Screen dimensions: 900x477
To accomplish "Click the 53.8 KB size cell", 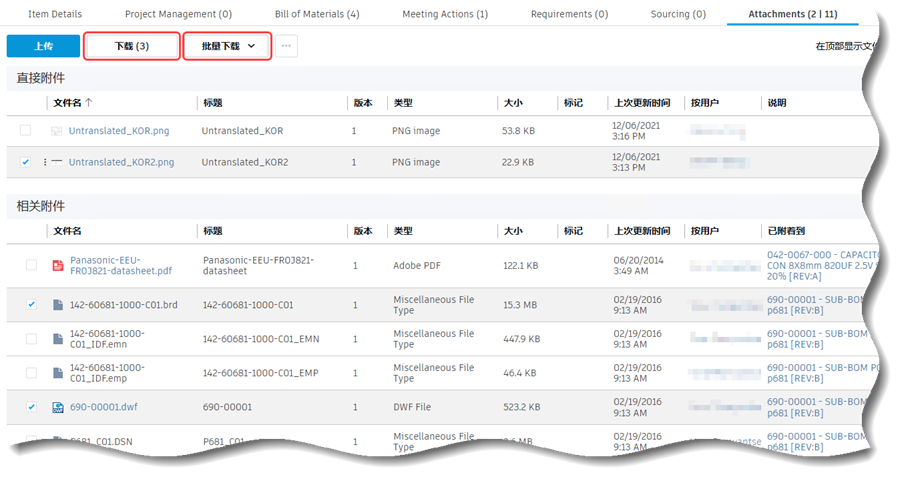I will point(518,131).
